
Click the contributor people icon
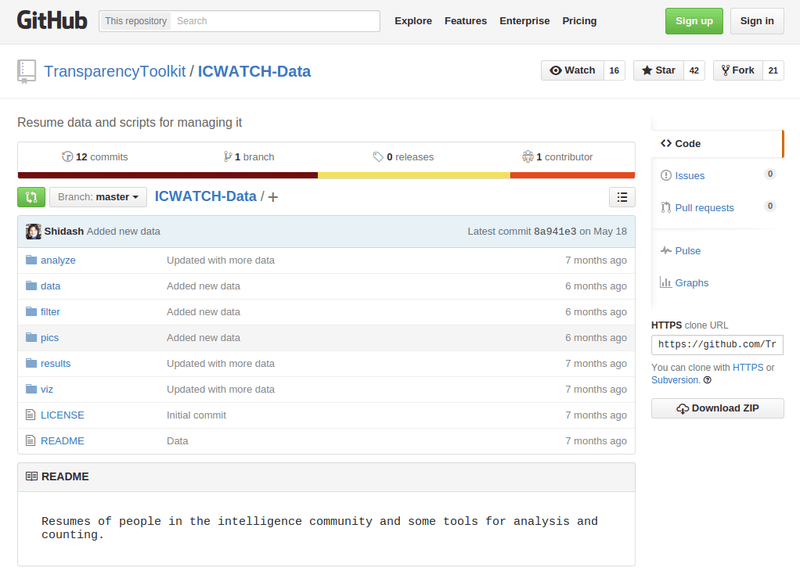(x=528, y=157)
